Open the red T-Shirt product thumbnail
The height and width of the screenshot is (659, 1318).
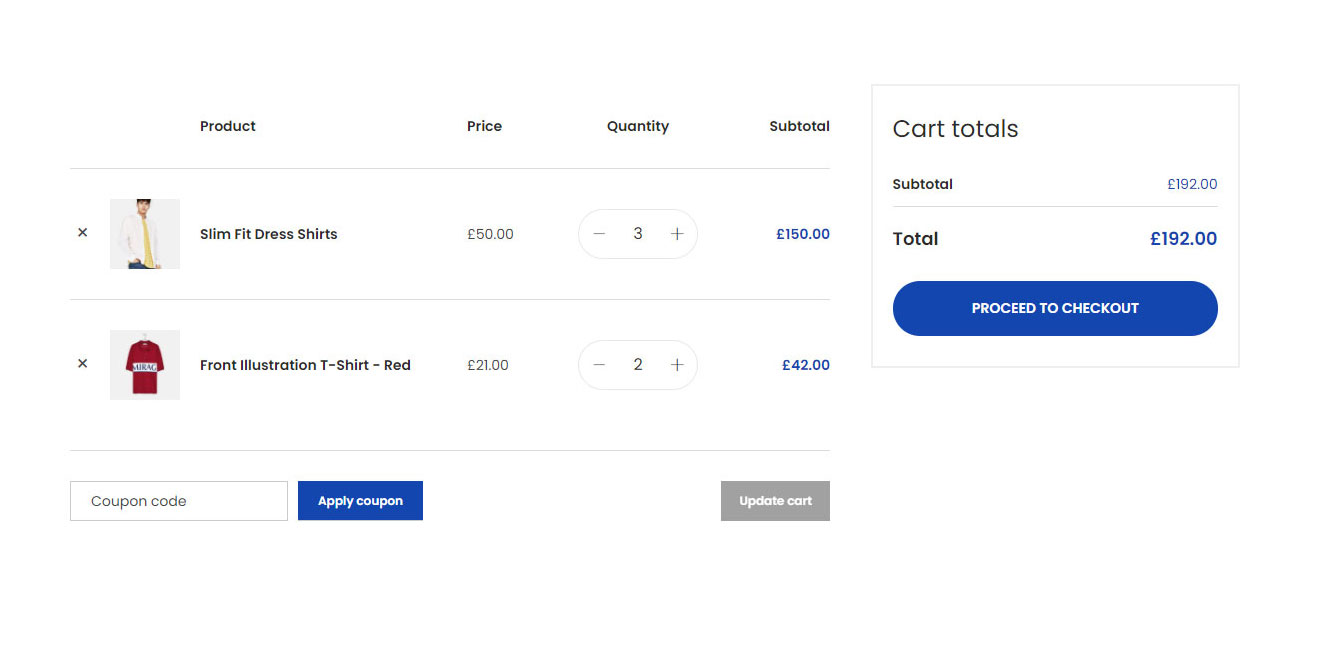click(145, 365)
